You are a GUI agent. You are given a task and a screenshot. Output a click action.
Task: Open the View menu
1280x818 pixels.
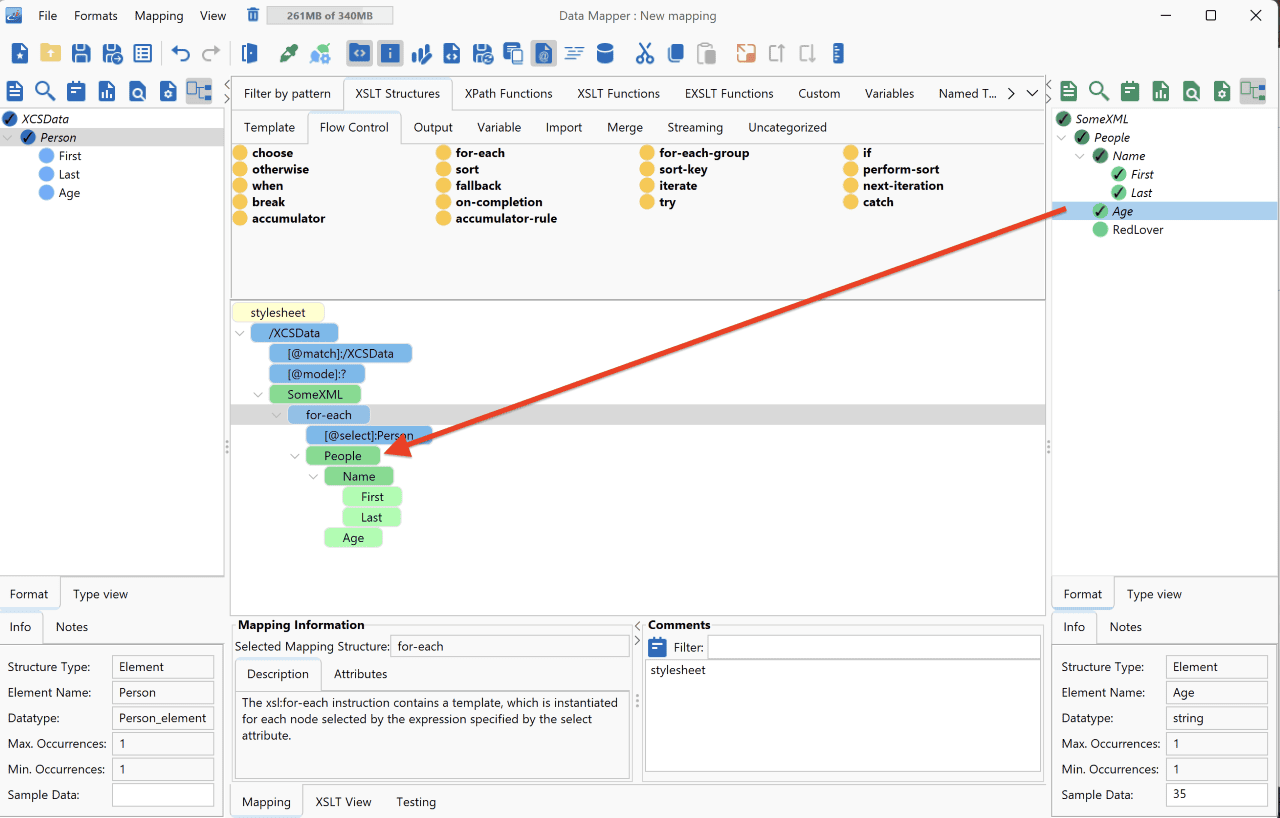click(x=213, y=15)
